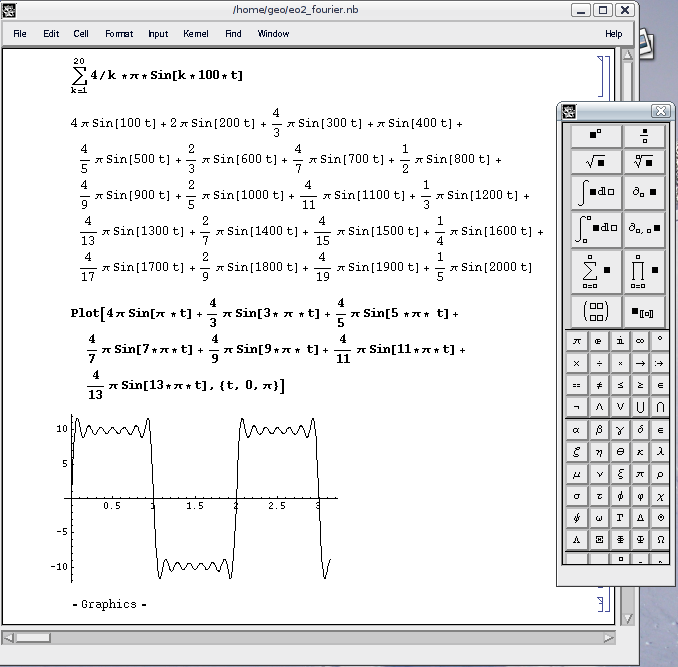Insert a product template from the palette
The image size is (678, 667).
(x=644, y=272)
